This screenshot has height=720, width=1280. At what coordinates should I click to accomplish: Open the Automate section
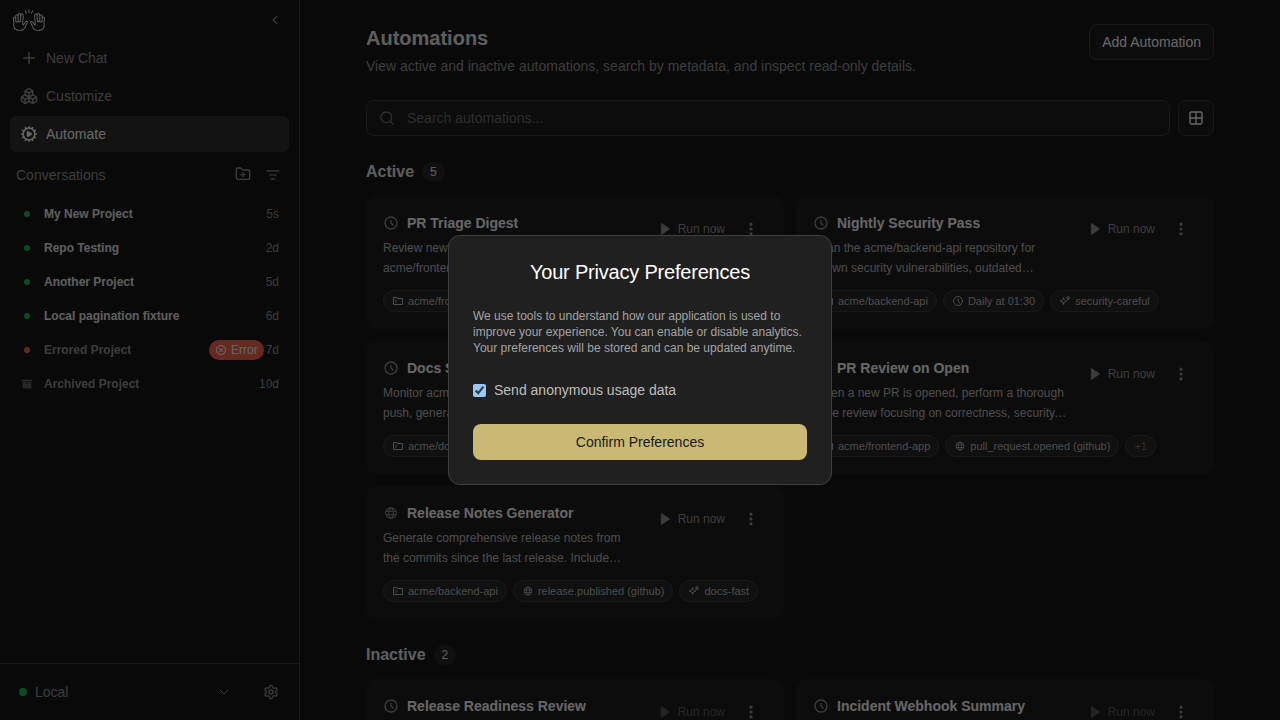click(x=150, y=134)
